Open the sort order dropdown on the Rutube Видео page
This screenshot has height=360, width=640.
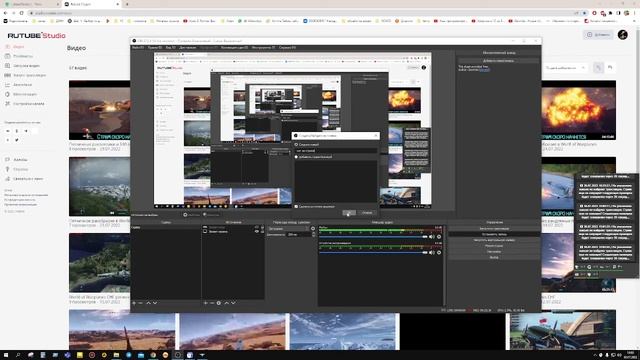[x=566, y=68]
